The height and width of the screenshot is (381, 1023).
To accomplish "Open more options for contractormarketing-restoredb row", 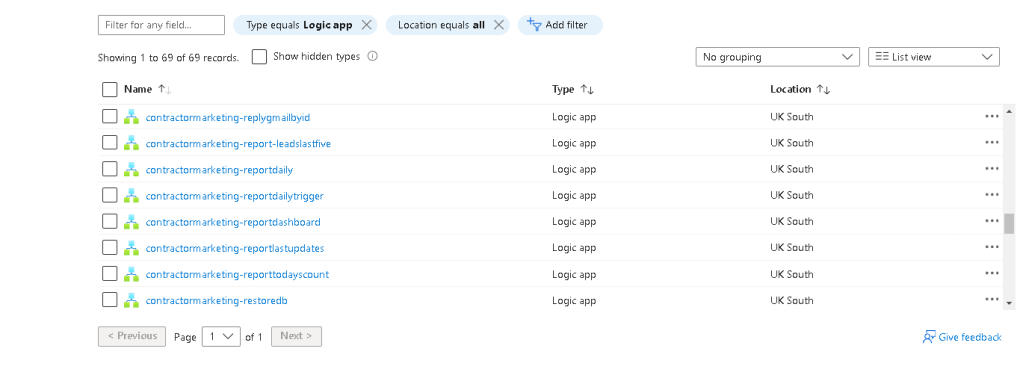I will 992,299.
